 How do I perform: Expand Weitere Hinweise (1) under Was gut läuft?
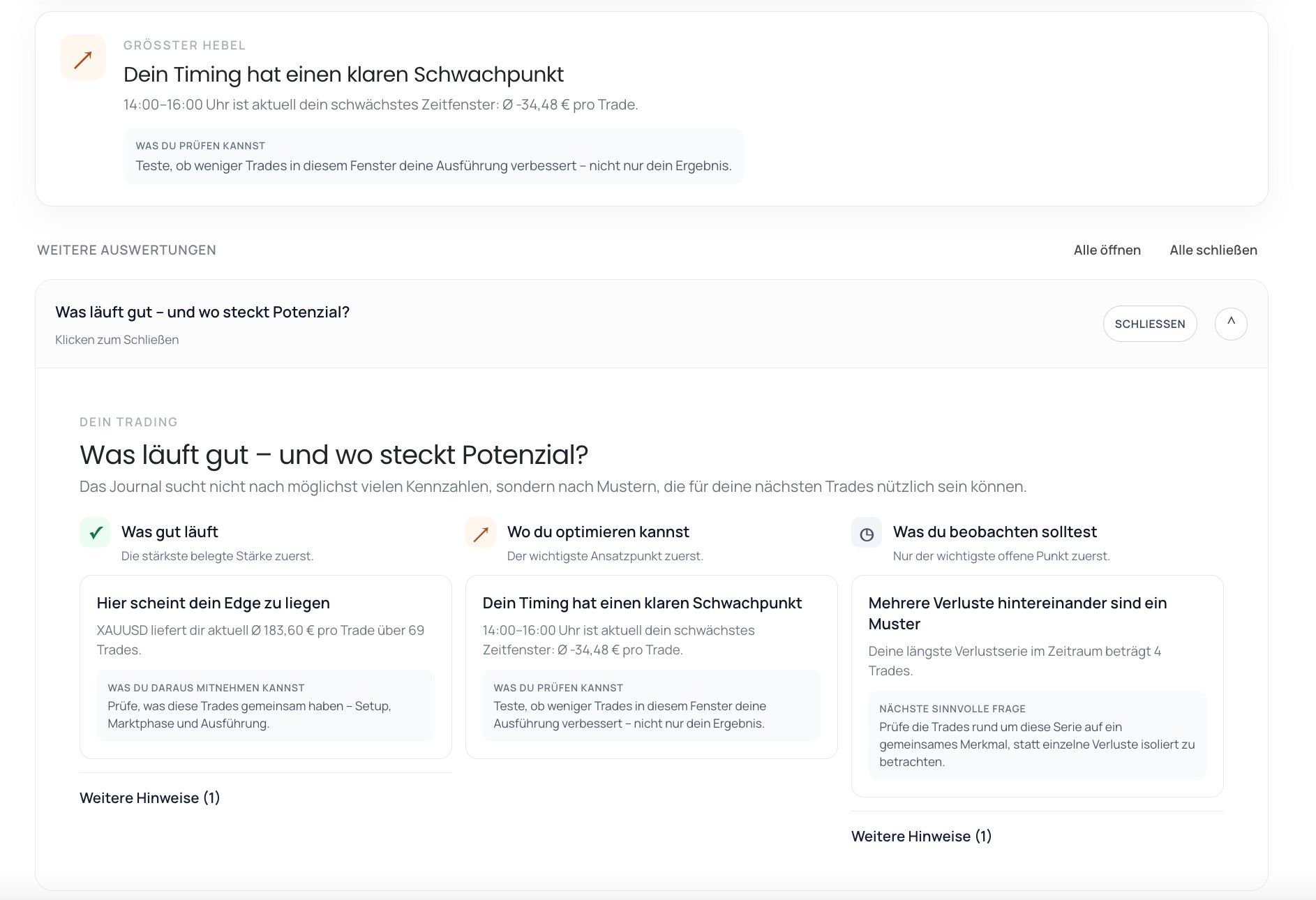click(150, 797)
